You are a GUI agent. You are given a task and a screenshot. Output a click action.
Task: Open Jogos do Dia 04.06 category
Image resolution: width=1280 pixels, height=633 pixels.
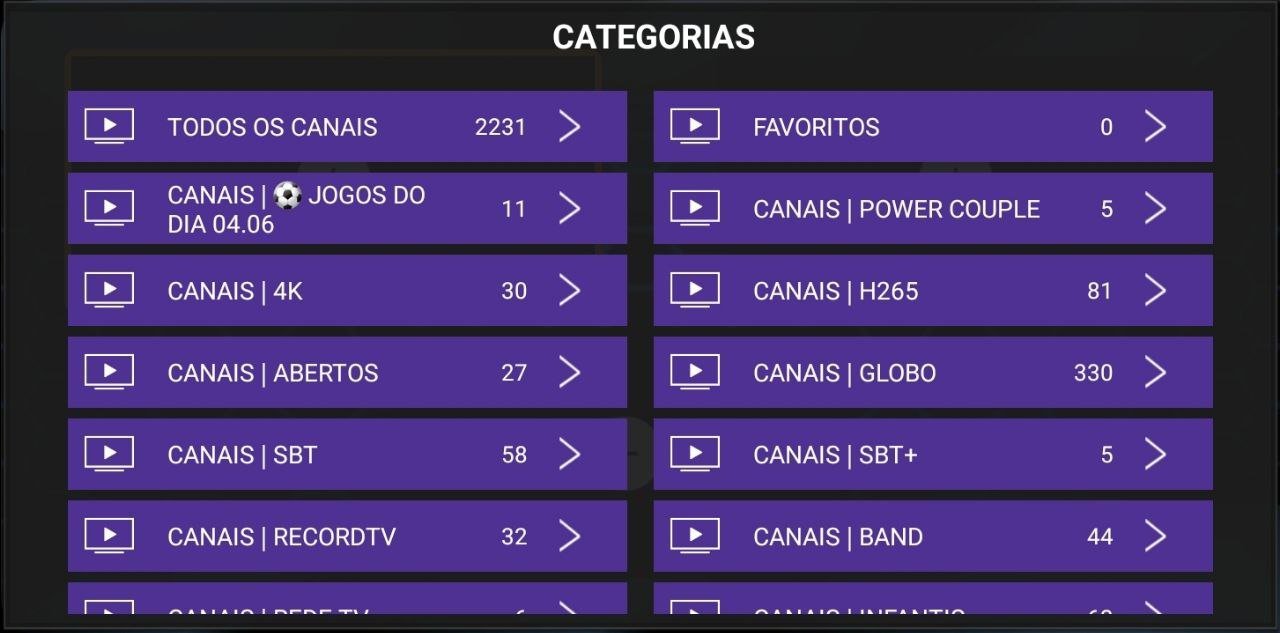[x=296, y=209]
